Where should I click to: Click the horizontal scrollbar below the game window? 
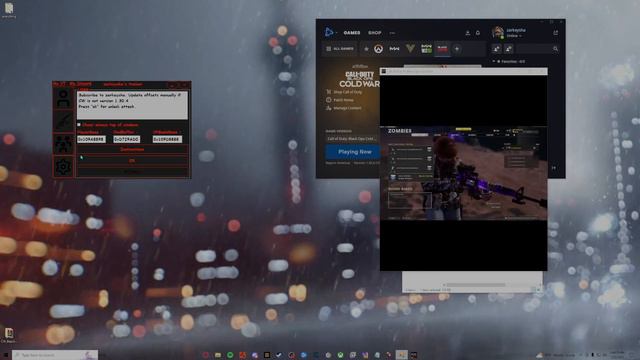[x=476, y=284]
